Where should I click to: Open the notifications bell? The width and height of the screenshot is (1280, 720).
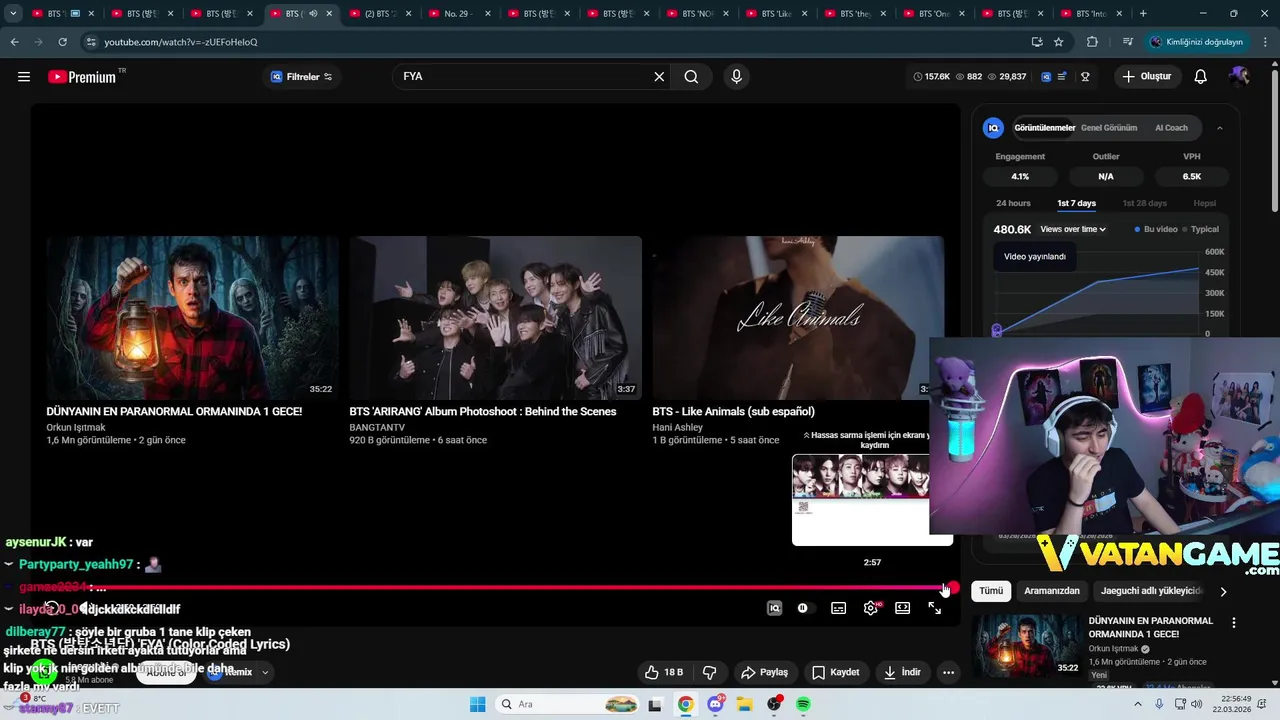pos(1201,77)
